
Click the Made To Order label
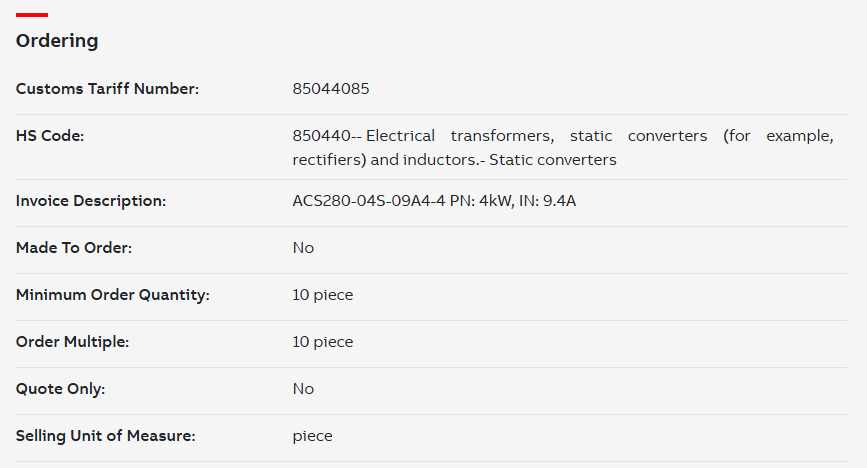tap(74, 248)
